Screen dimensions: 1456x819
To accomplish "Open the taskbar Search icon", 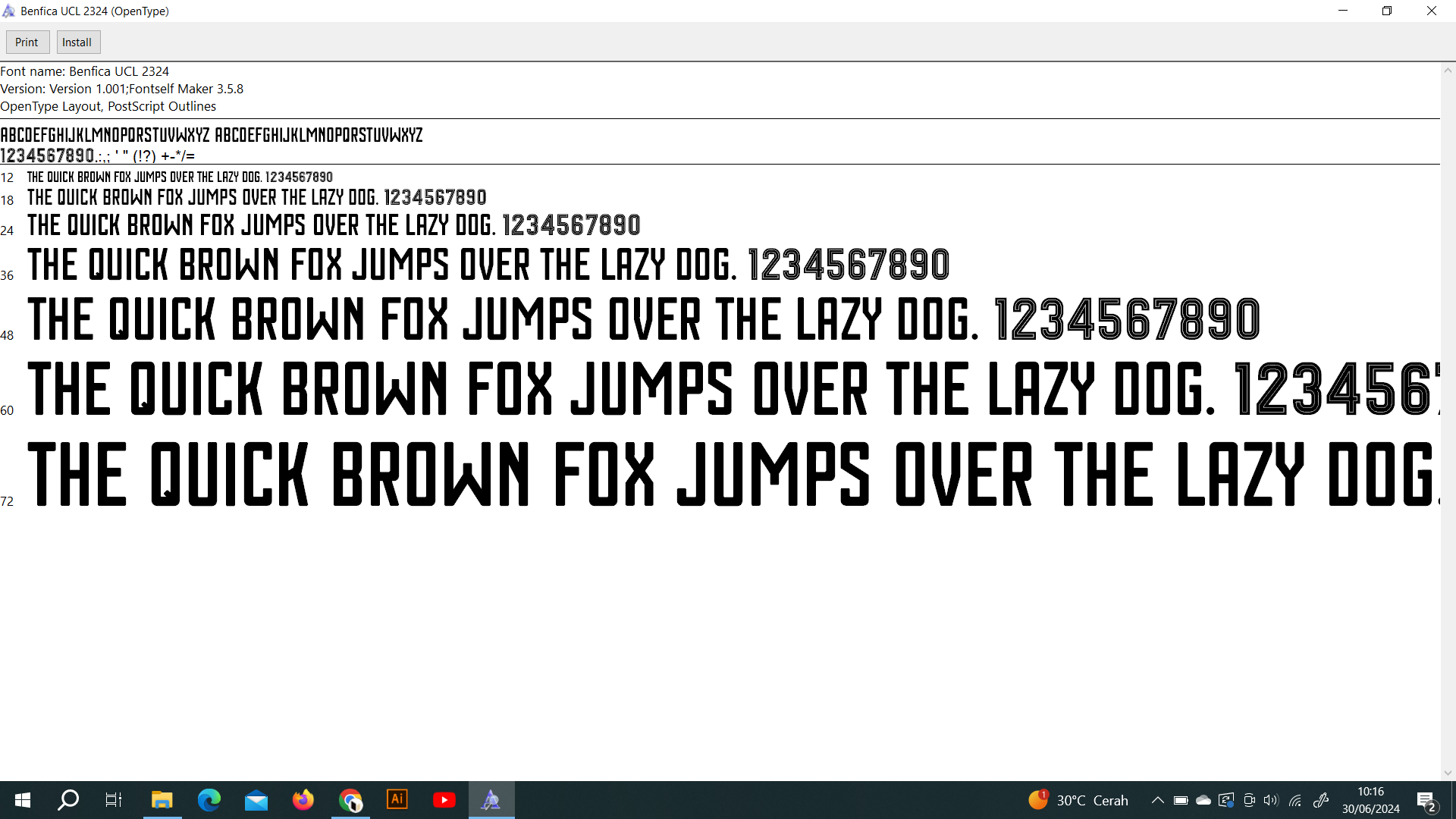I will [x=68, y=800].
